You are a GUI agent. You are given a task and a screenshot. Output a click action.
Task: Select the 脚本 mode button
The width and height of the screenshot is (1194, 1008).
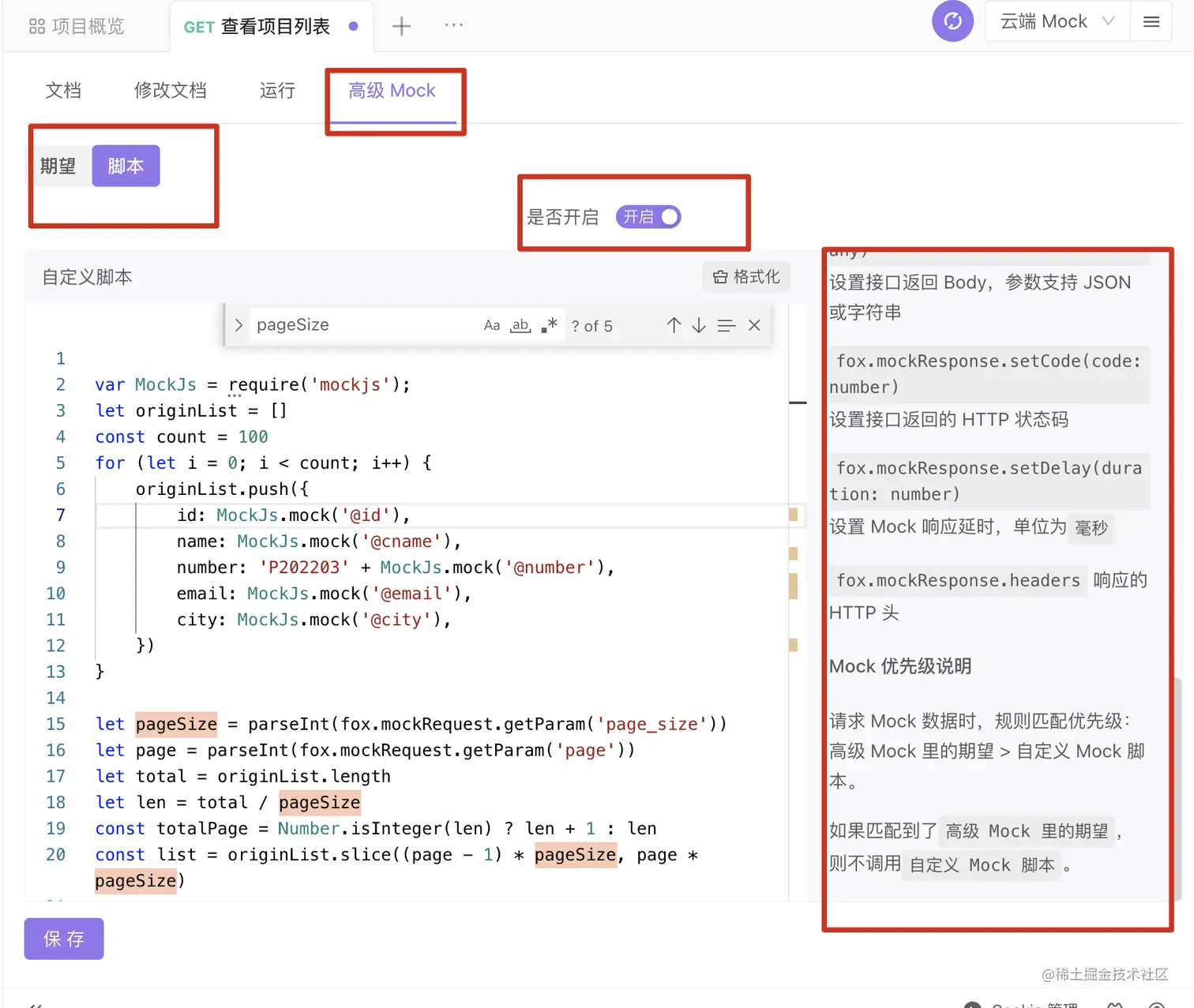pos(126,166)
